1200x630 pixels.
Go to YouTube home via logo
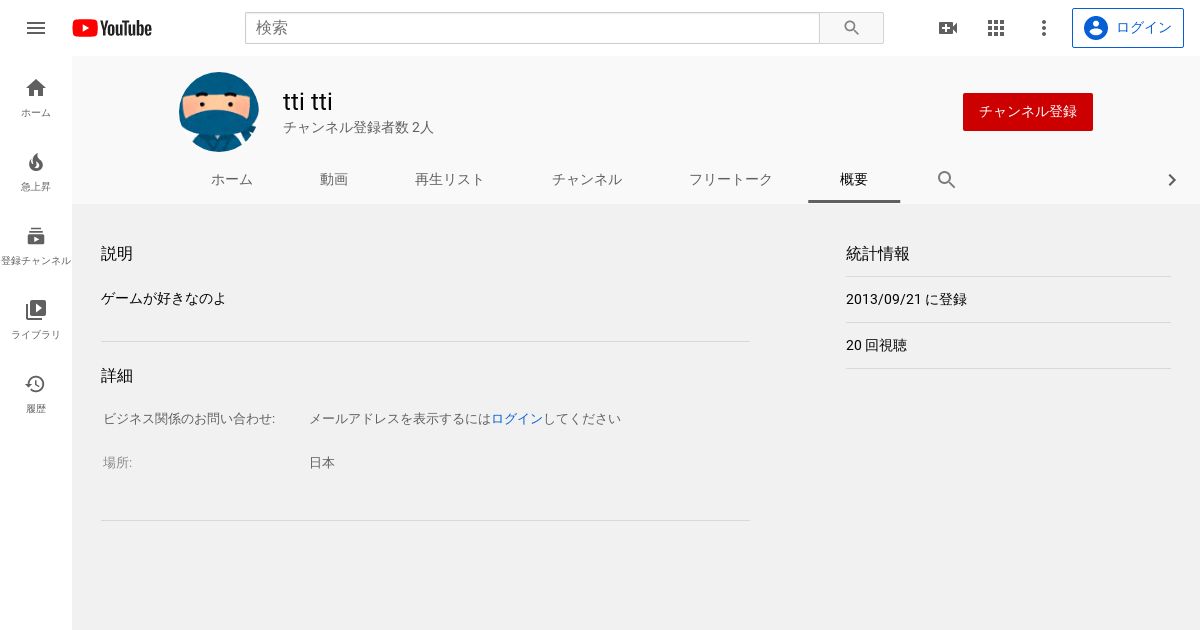coord(112,28)
